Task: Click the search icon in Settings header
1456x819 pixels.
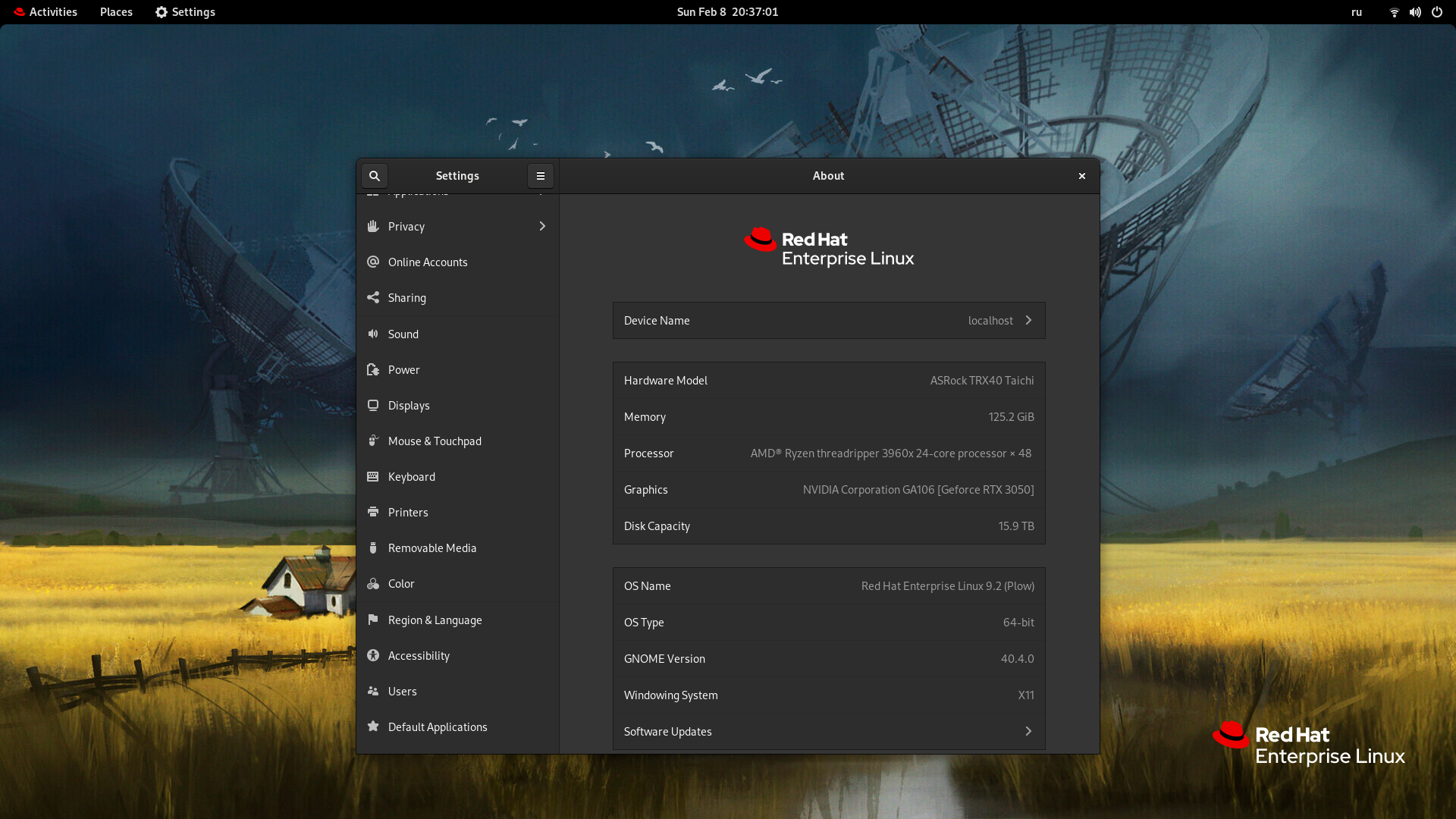Action: click(x=374, y=176)
